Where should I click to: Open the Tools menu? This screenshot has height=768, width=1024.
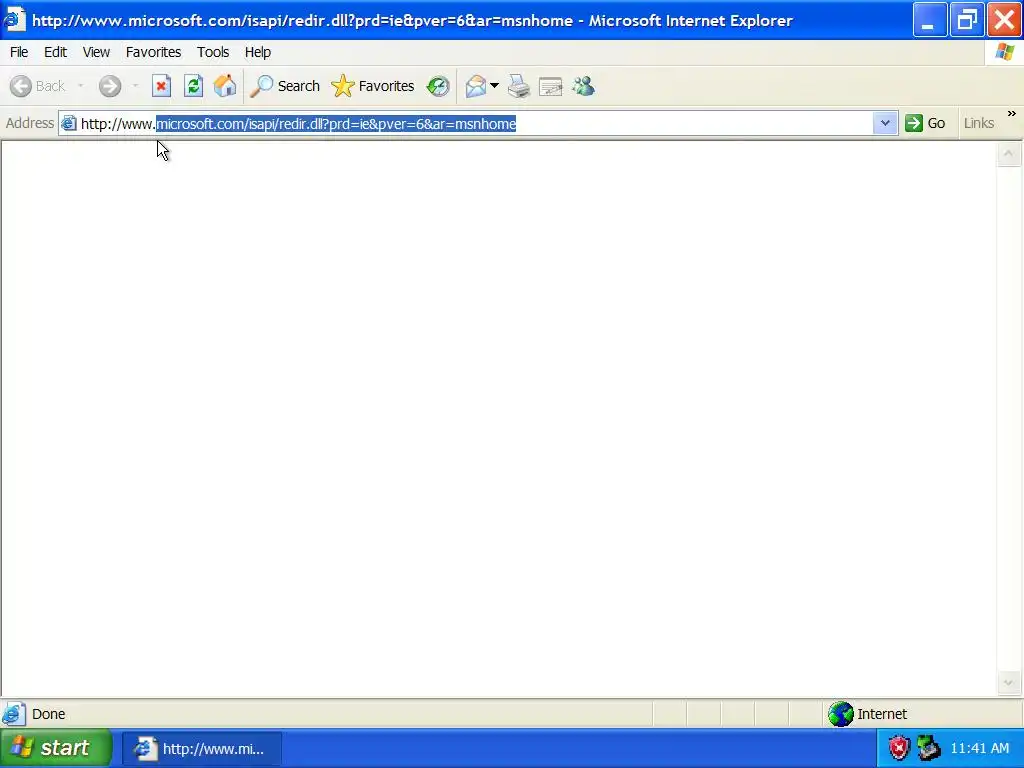(x=213, y=52)
